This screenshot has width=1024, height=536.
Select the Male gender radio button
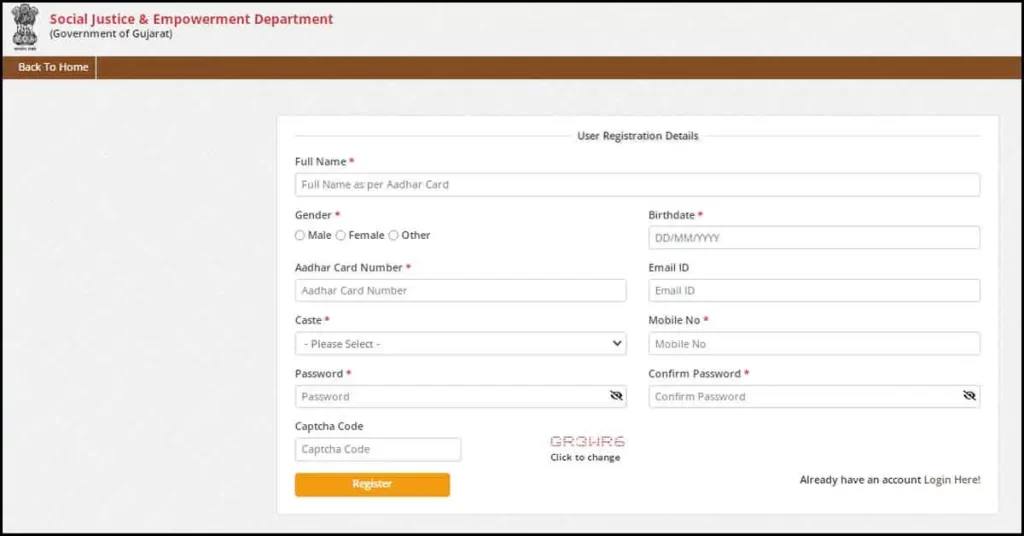pos(300,236)
